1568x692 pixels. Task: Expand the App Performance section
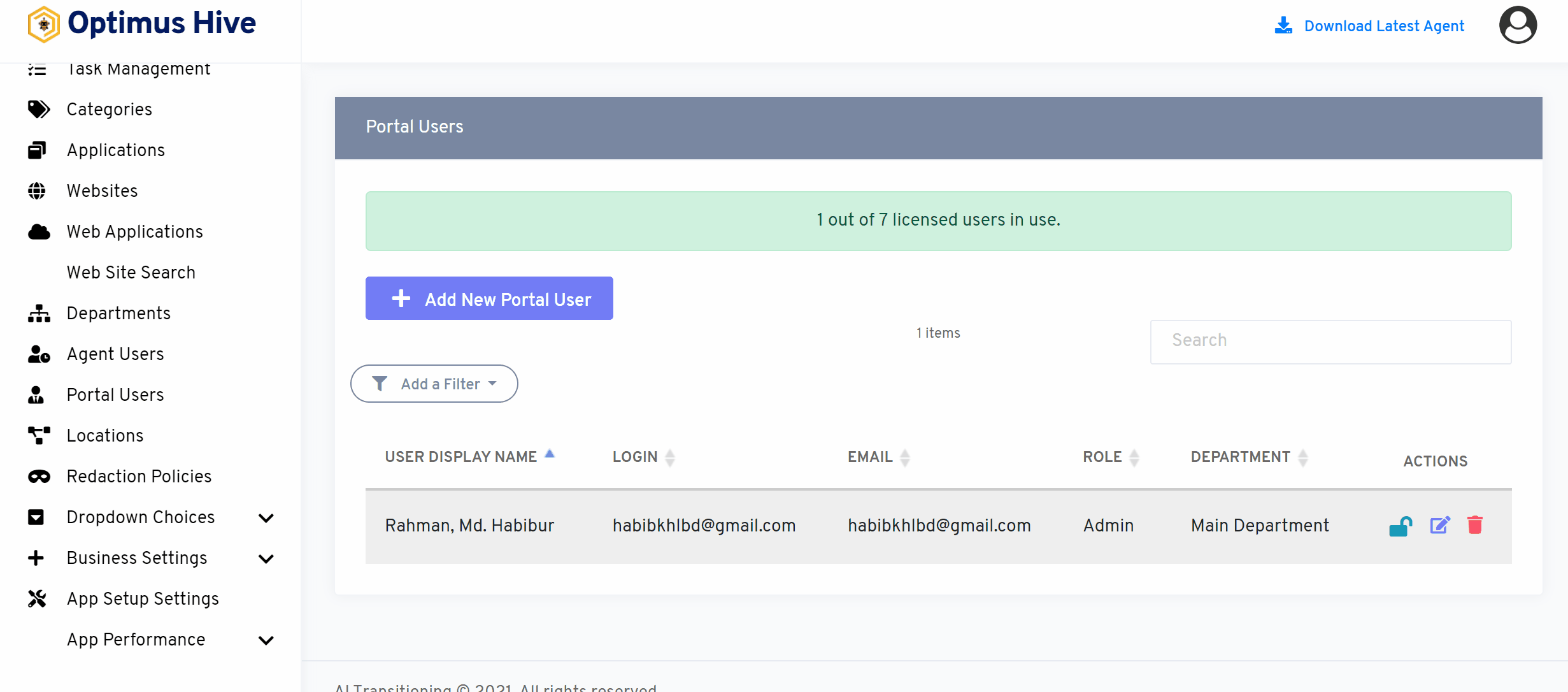(266, 640)
